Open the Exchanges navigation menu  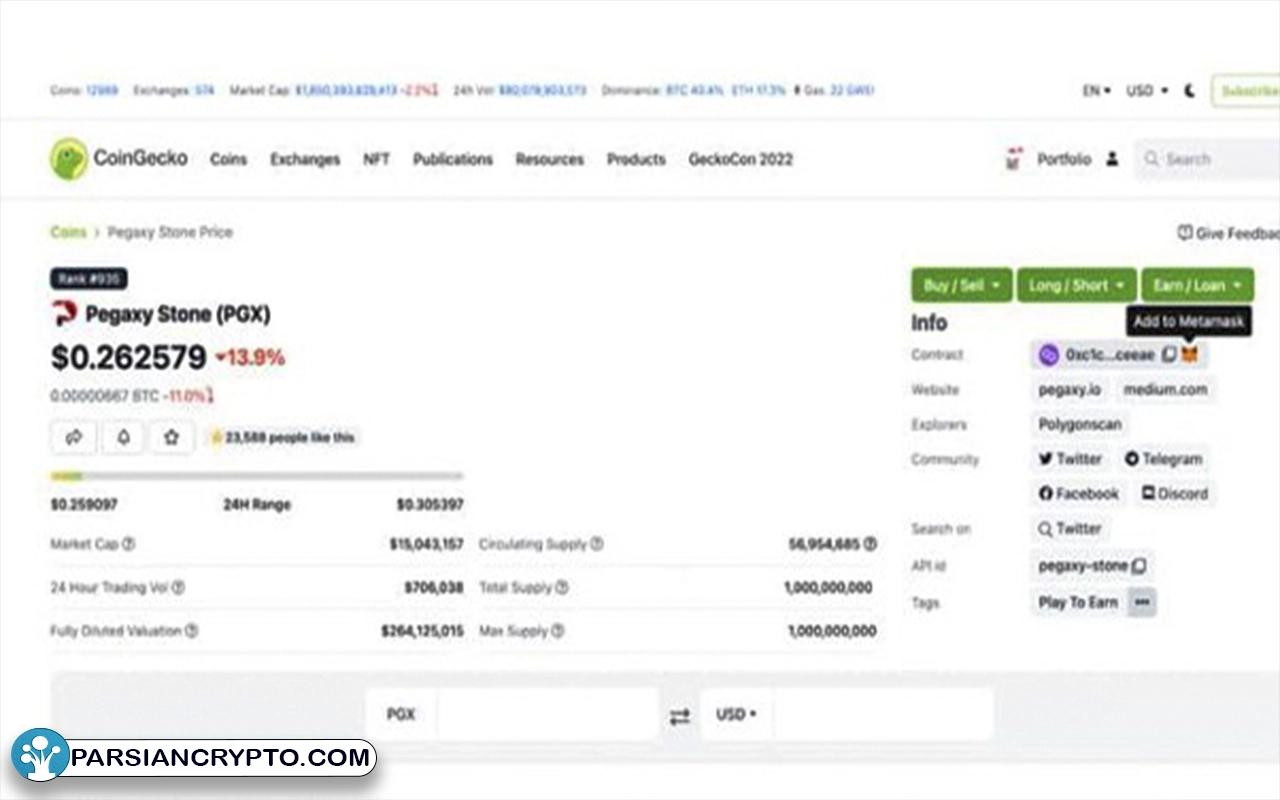[x=305, y=159]
